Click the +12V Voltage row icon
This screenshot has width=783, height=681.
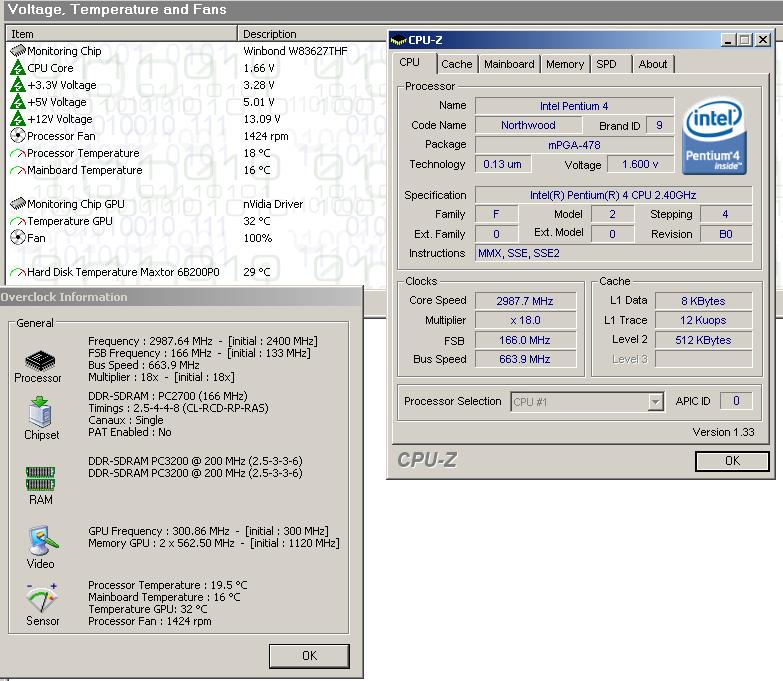click(x=18, y=118)
